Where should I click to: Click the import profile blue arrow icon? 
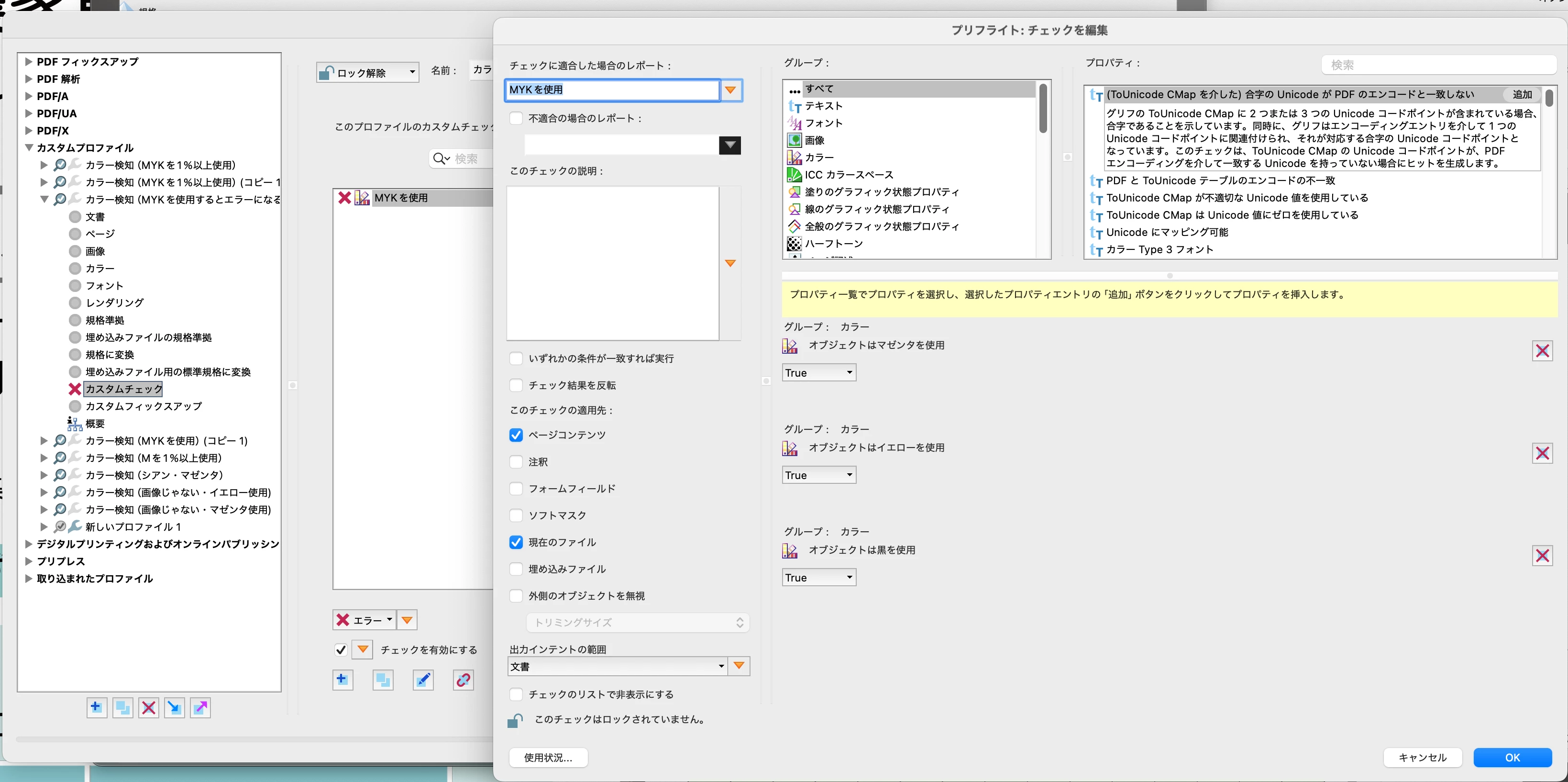(x=175, y=707)
